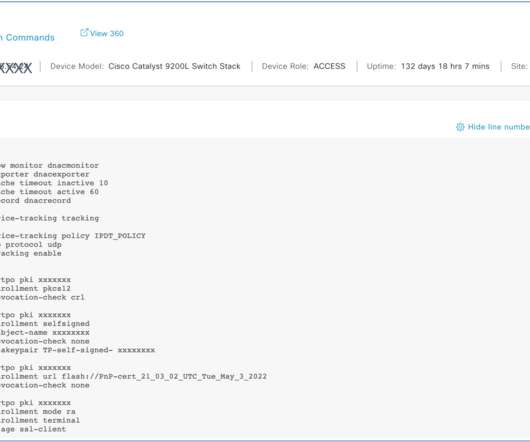Image resolution: width=530 pixels, height=442 pixels.
Task: Click the View 360 external-link icon
Action: [x=84, y=32]
